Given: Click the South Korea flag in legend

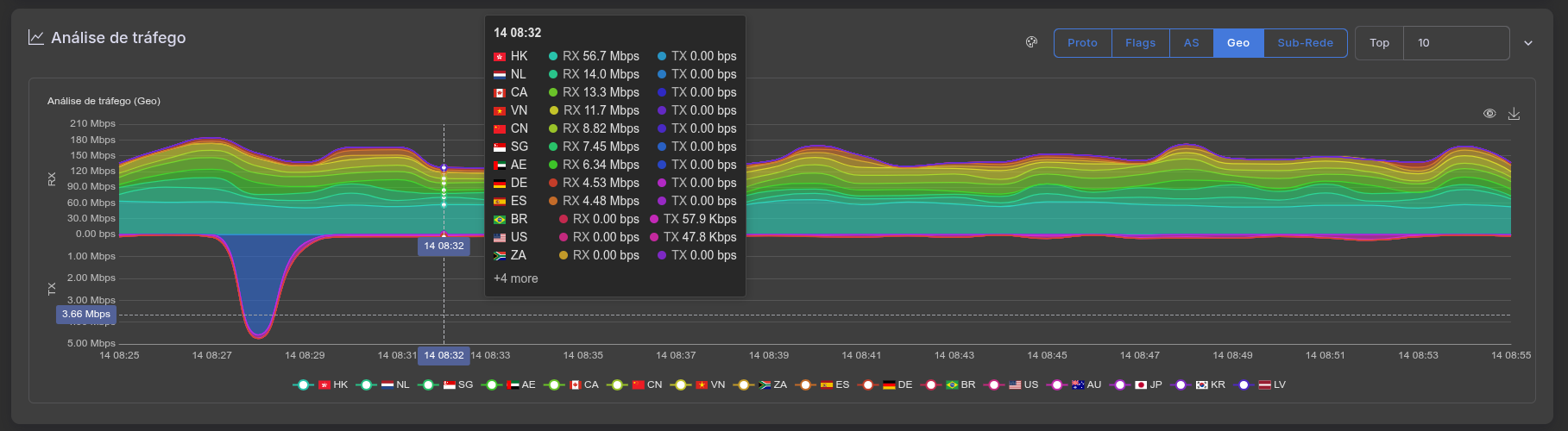Looking at the screenshot, I should tap(1202, 385).
